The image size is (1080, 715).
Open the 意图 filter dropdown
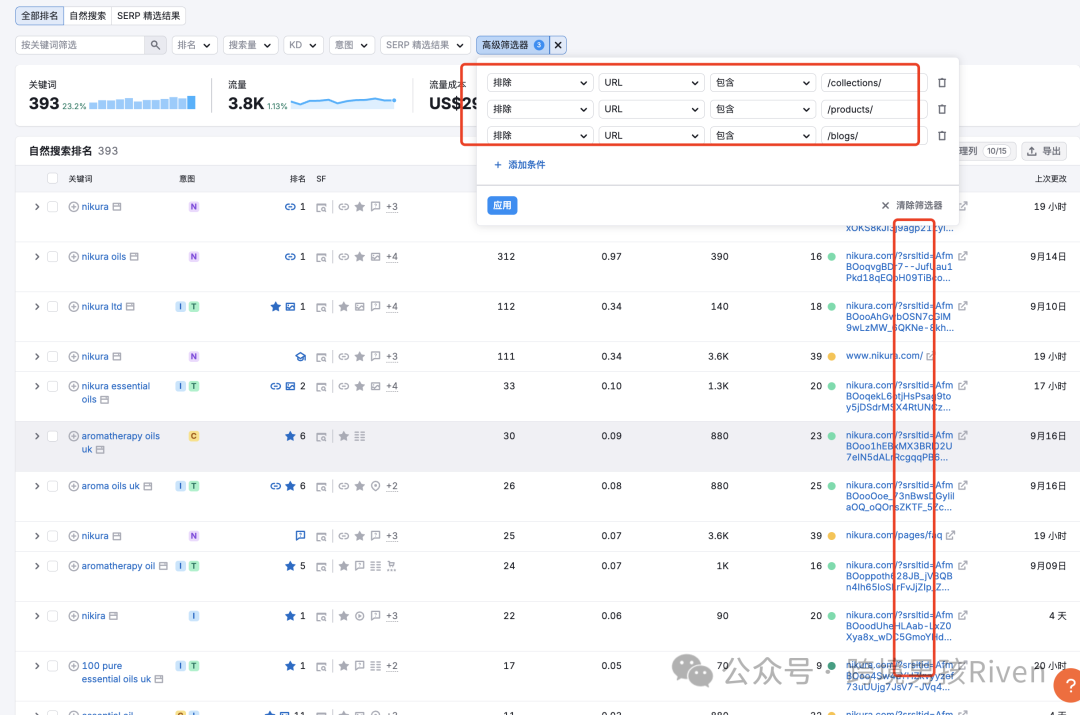click(x=352, y=45)
